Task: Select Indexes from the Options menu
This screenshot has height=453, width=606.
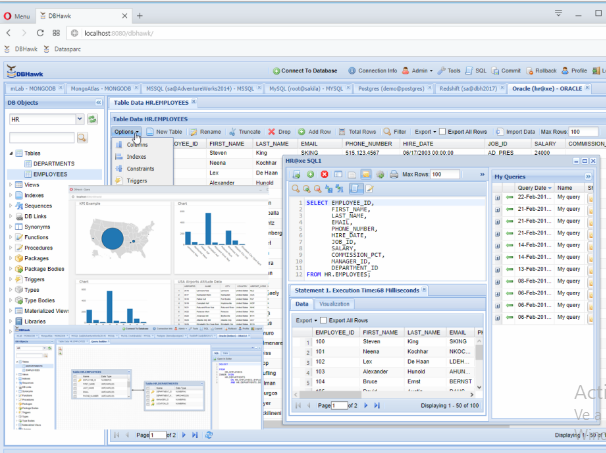Action: point(136,156)
